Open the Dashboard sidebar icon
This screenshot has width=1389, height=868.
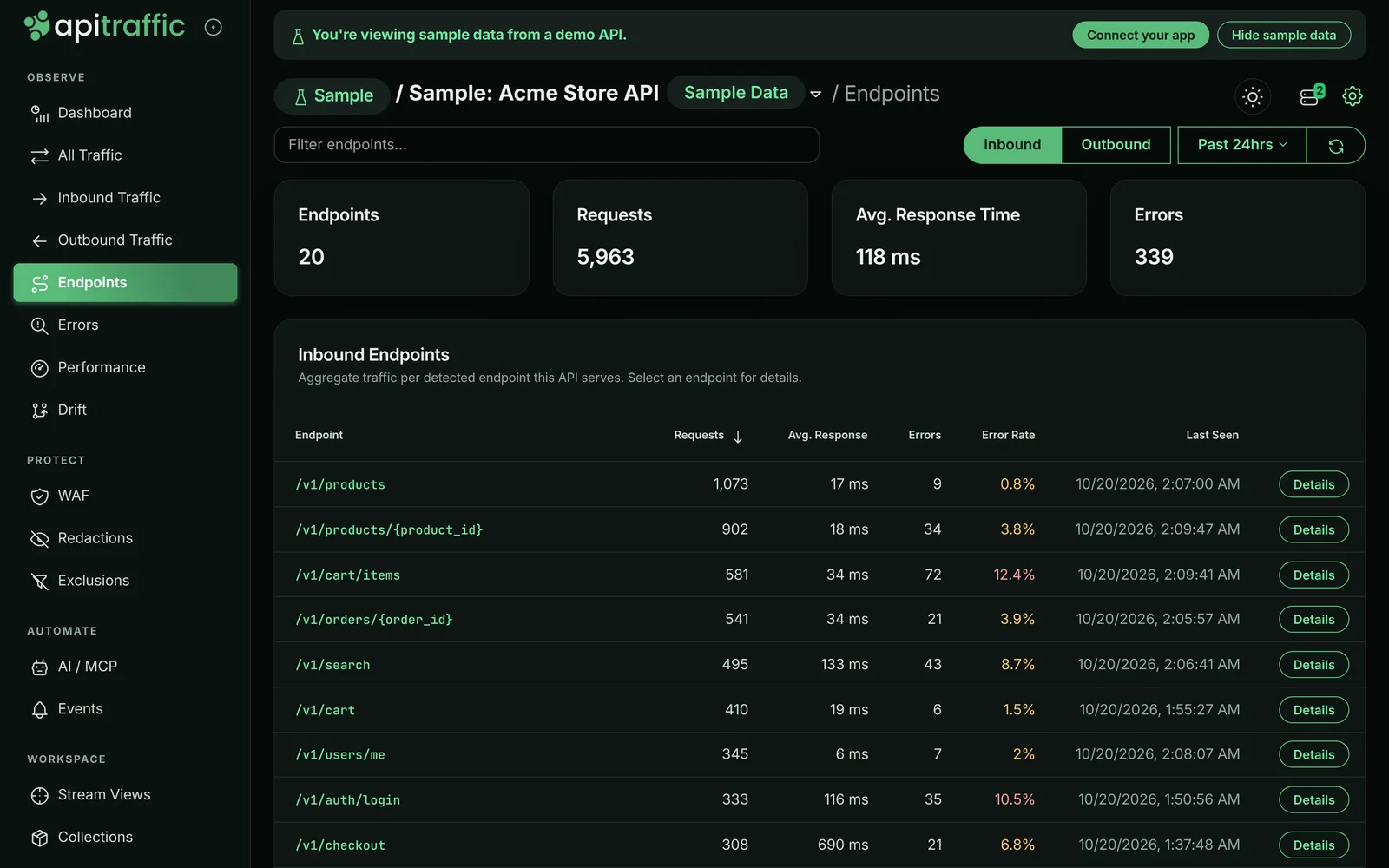[x=39, y=114]
